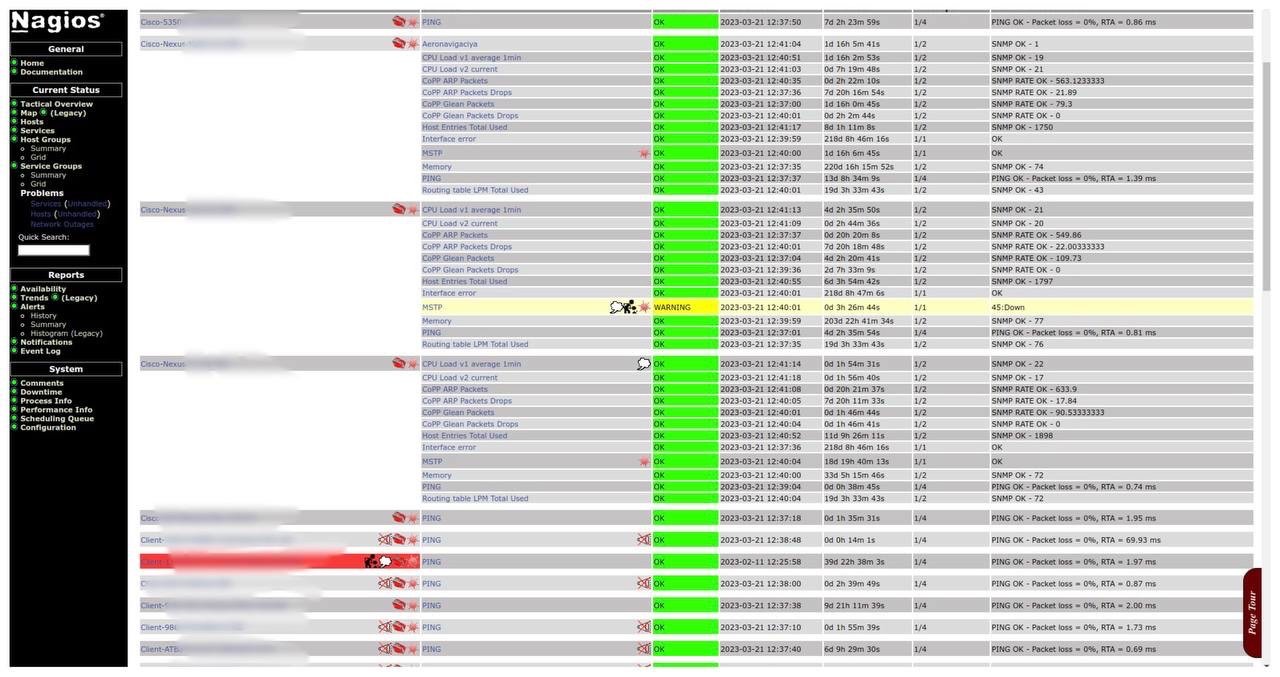This screenshot has height=677, width=1280.
Task: Open Downtime under System
Action: [x=41, y=392]
